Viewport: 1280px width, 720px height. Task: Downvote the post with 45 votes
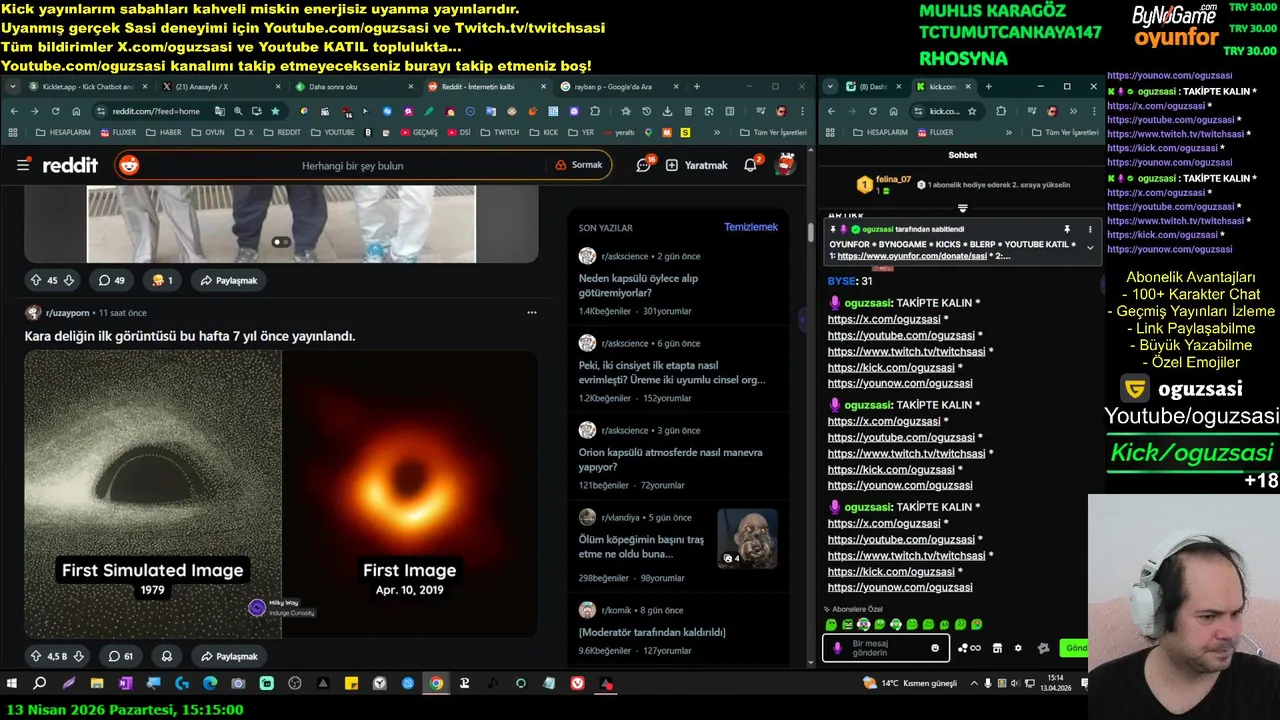pyautogui.click(x=69, y=280)
